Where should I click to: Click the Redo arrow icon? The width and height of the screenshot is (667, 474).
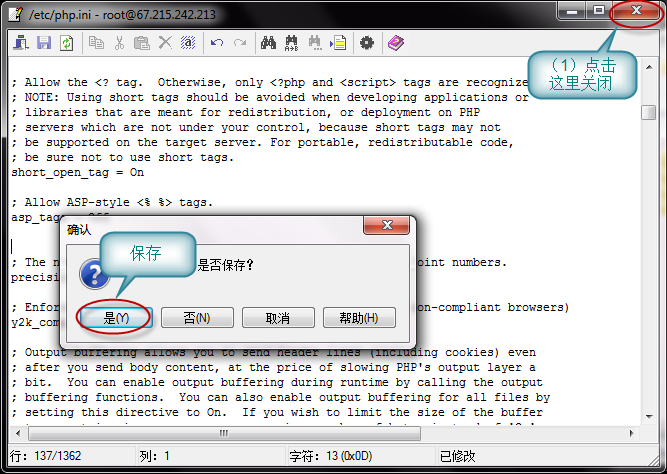pyautogui.click(x=239, y=43)
